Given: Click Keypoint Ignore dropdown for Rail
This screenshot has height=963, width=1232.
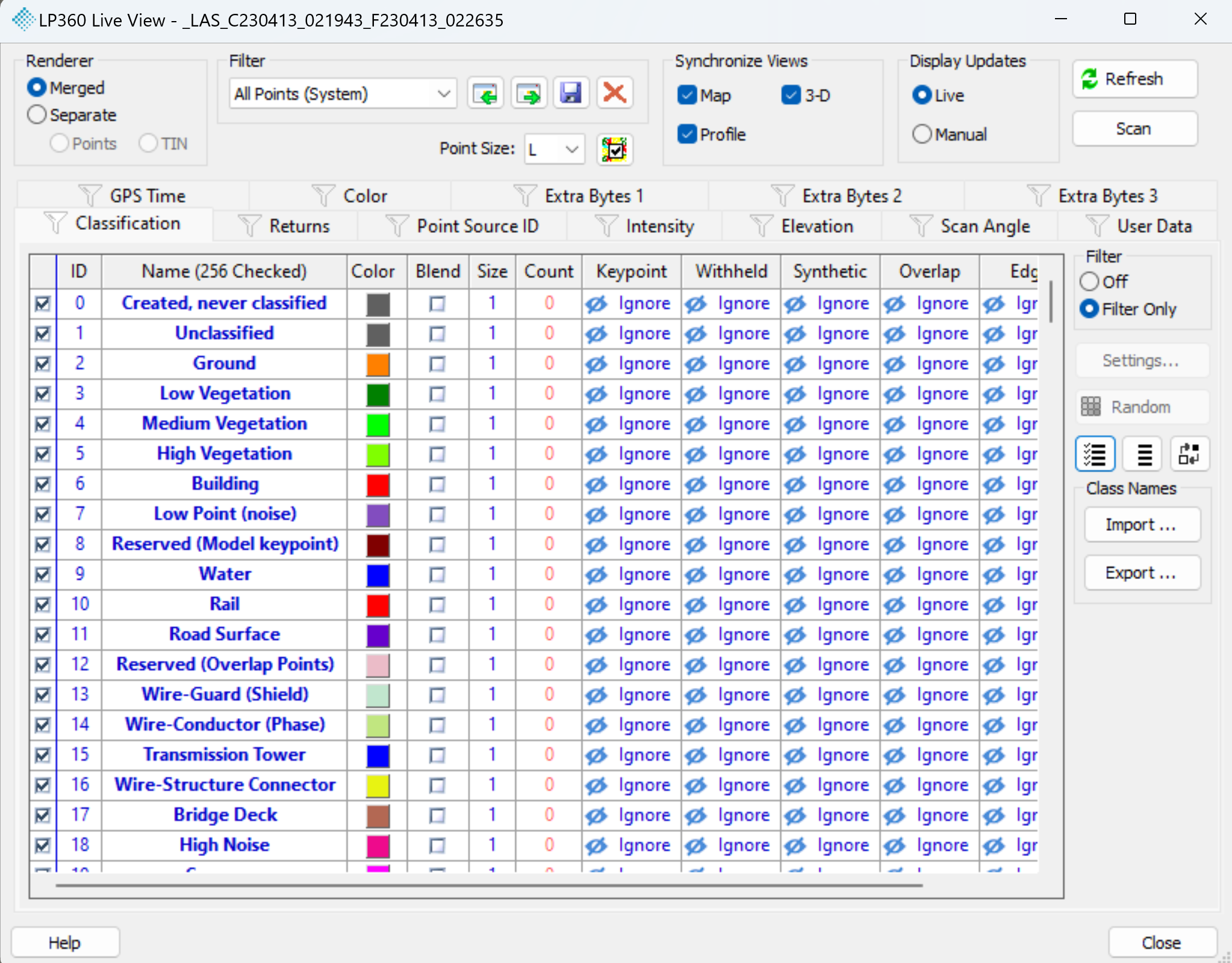Looking at the screenshot, I should tap(631, 604).
